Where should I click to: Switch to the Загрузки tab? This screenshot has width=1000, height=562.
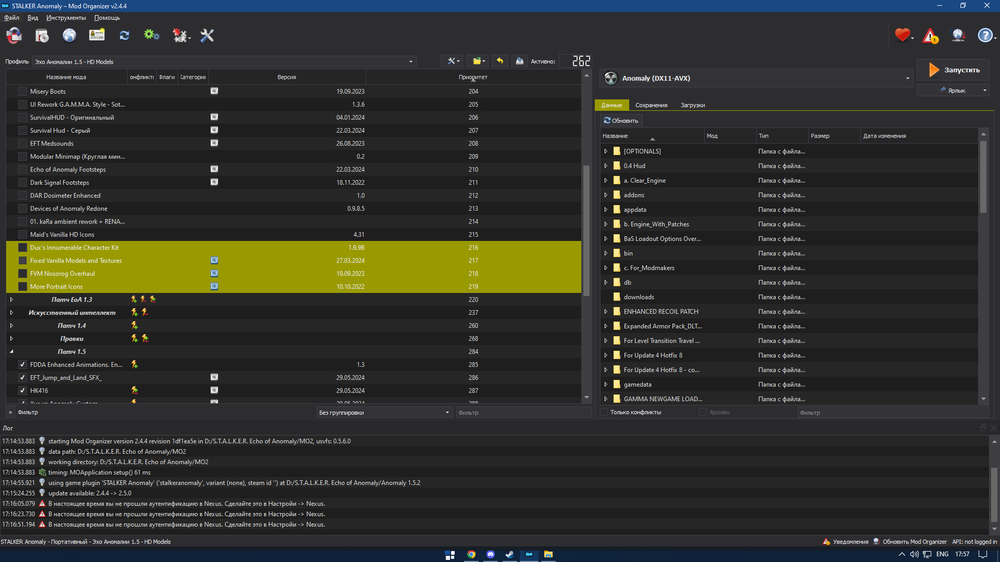click(x=693, y=105)
